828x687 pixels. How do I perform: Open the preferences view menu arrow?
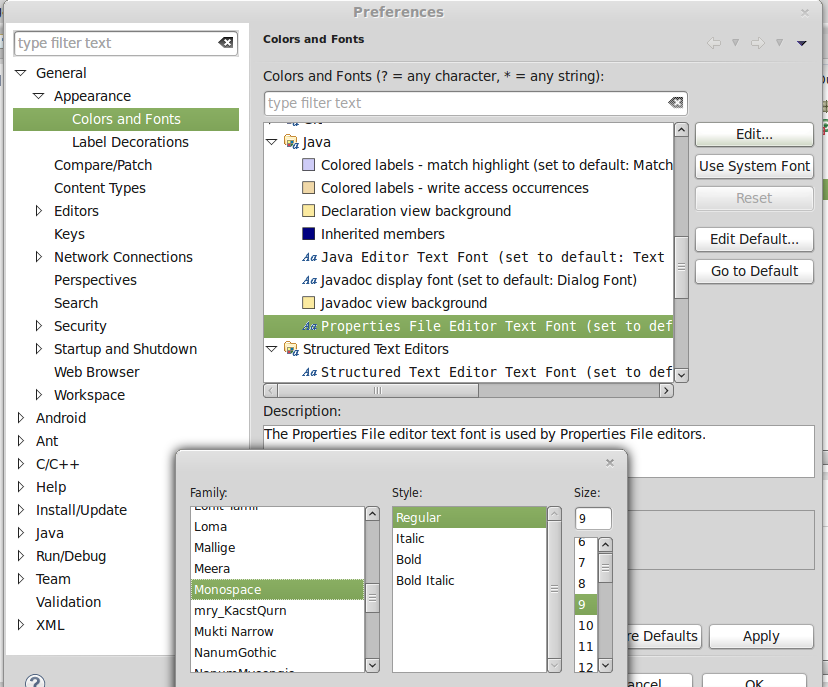[802, 43]
